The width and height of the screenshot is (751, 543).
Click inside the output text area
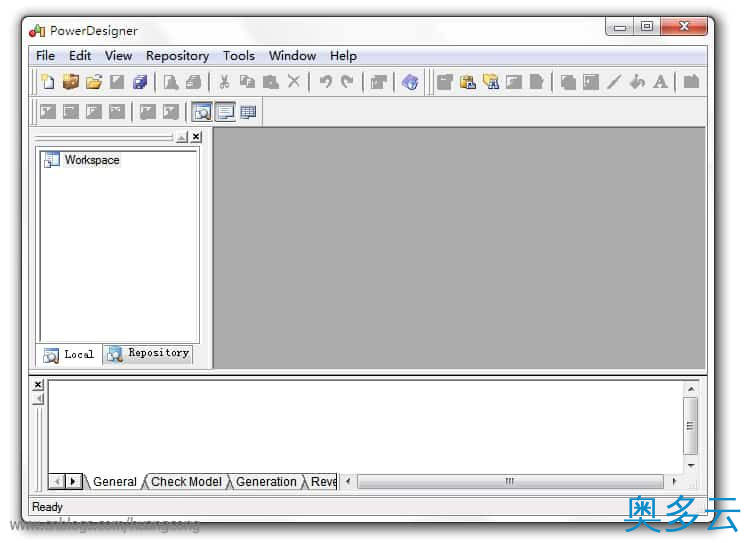[x=365, y=426]
